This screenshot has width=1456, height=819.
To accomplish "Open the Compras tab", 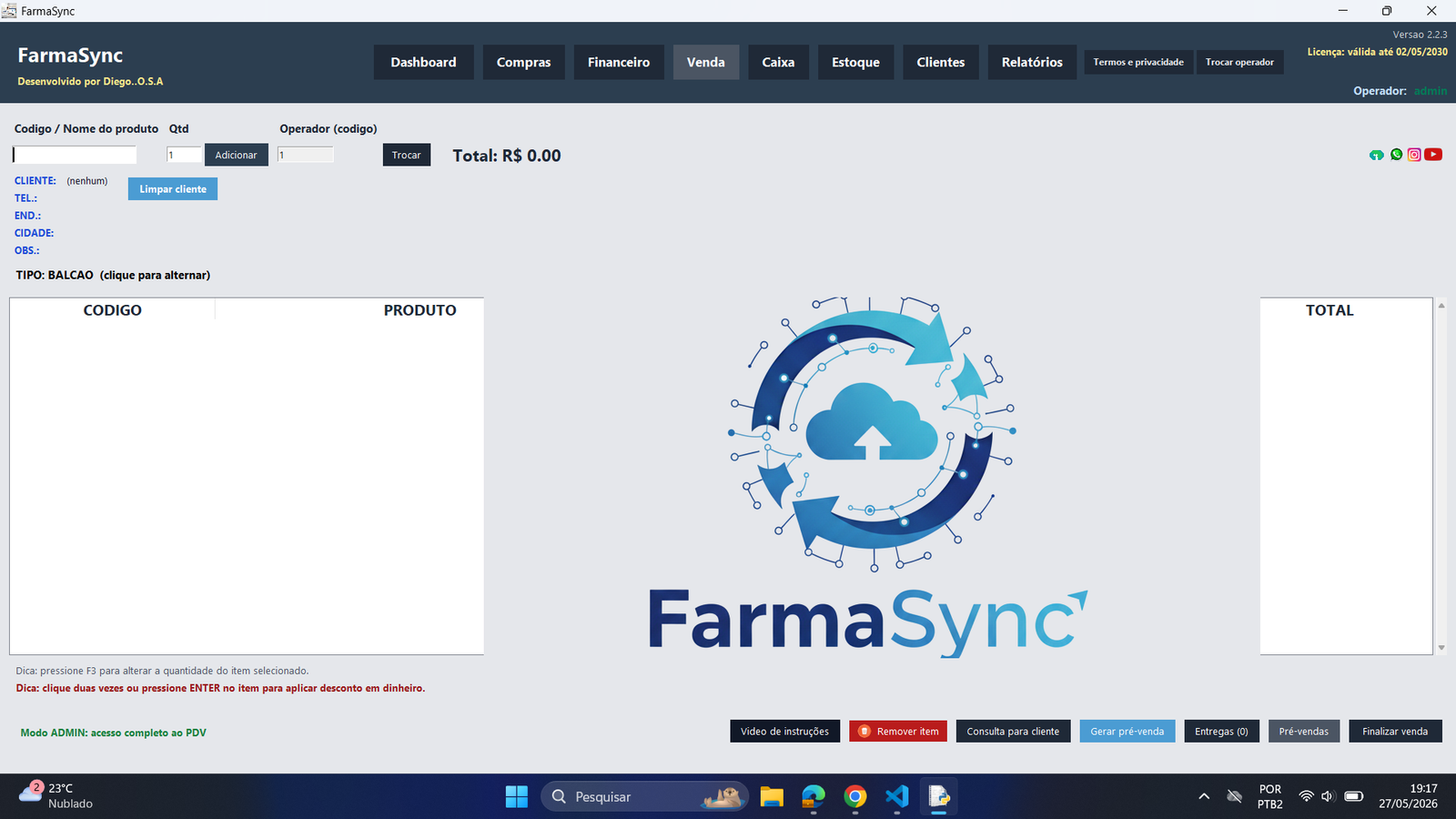I will coord(523,62).
